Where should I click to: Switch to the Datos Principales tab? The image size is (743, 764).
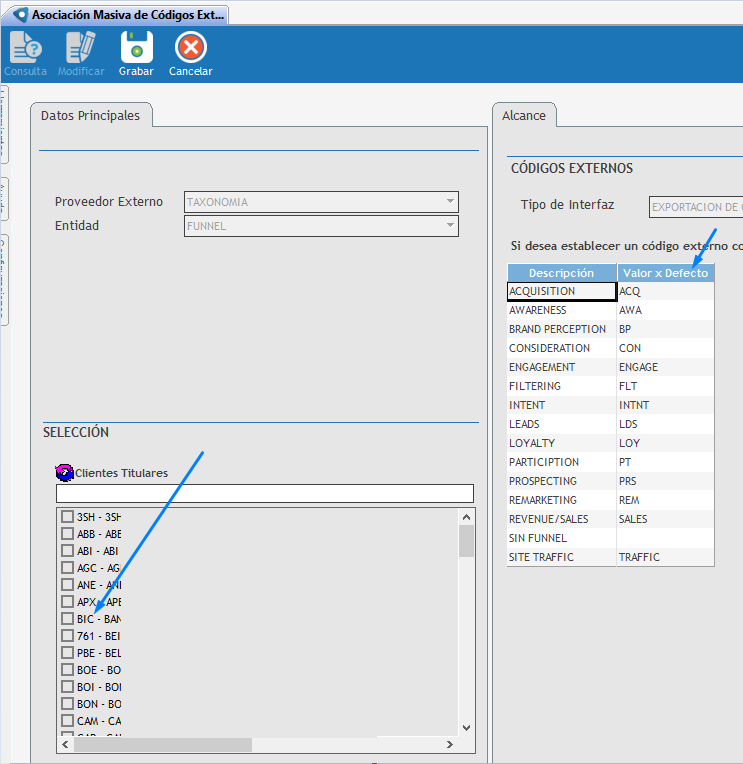[x=90, y=116]
